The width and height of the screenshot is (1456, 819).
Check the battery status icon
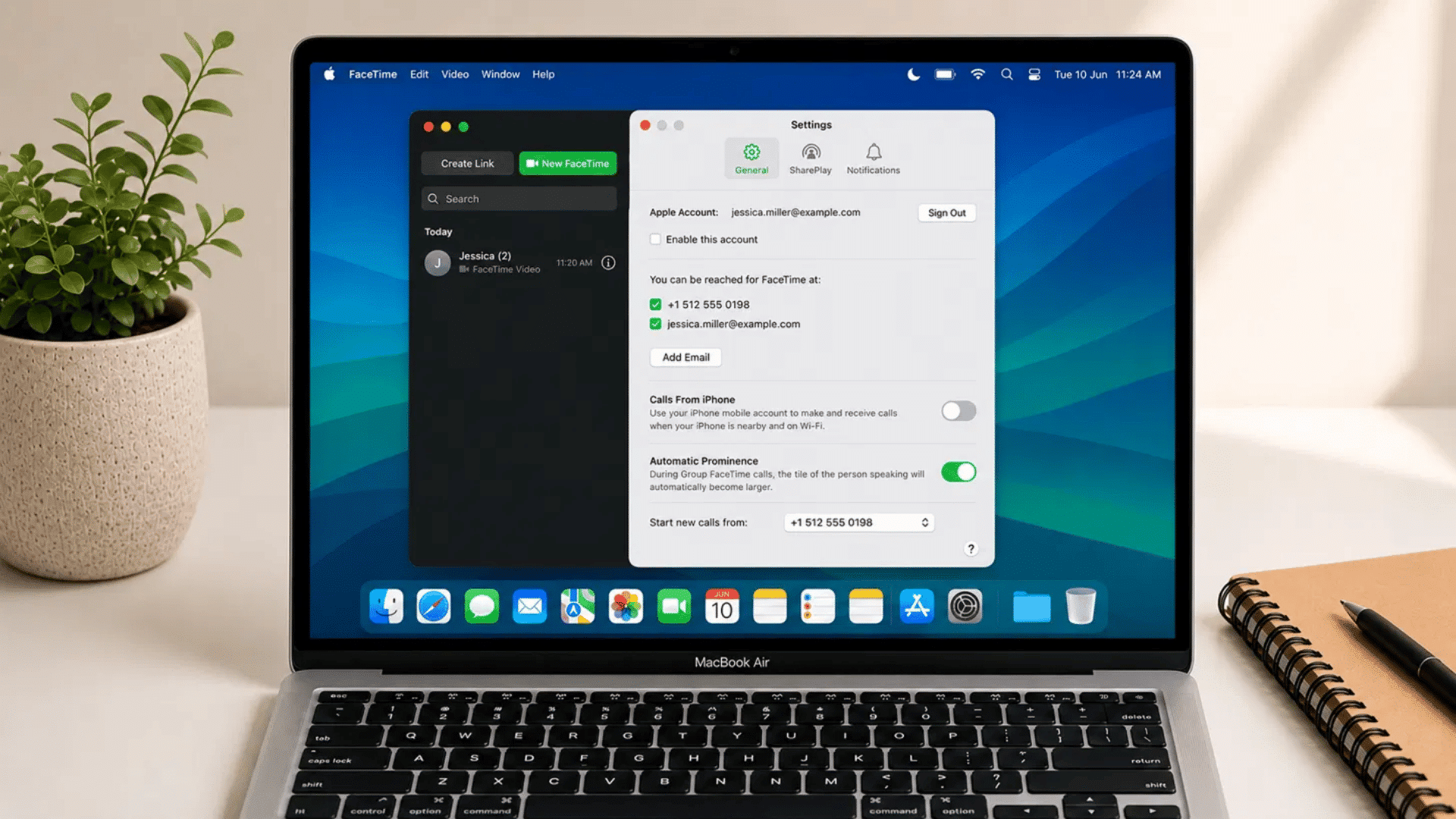(945, 74)
